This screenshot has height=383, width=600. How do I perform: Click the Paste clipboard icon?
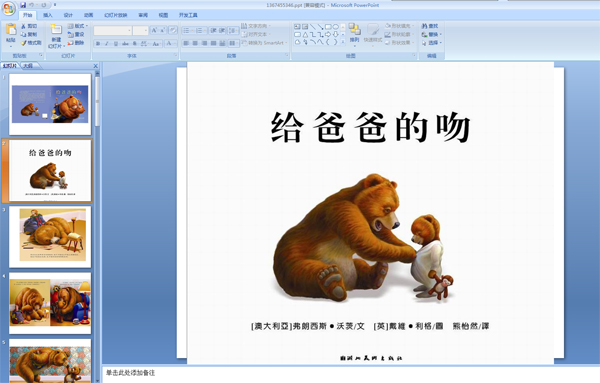[11, 29]
